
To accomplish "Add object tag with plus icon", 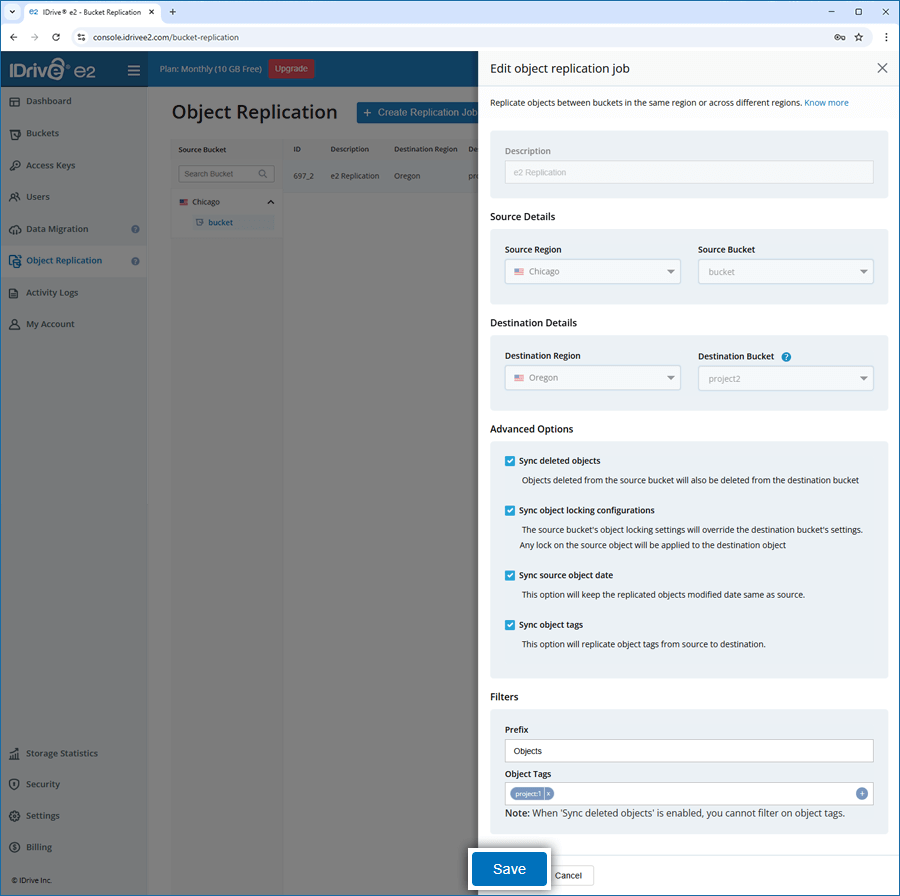I will coord(862,794).
